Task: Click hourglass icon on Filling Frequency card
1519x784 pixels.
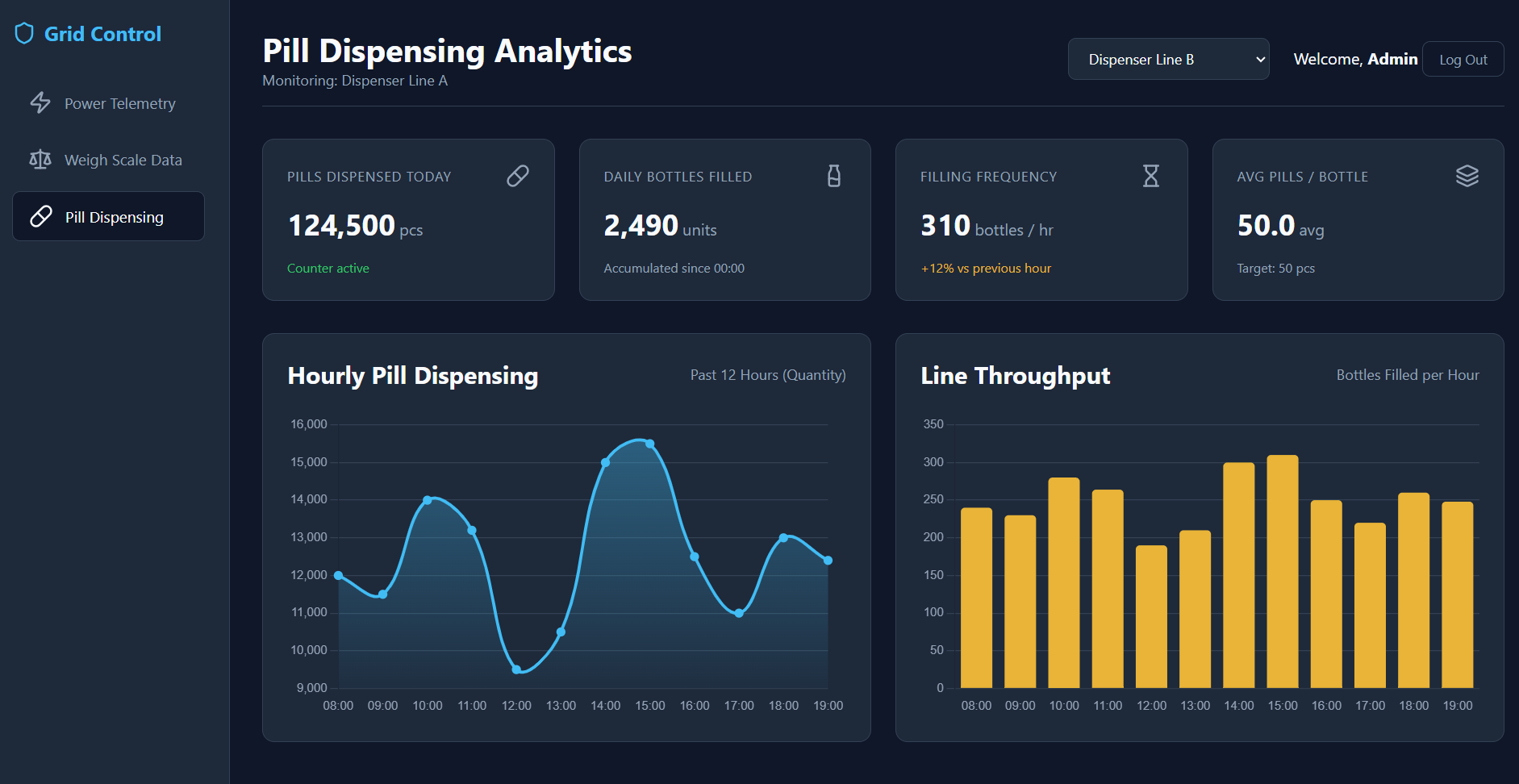Action: tap(1151, 176)
